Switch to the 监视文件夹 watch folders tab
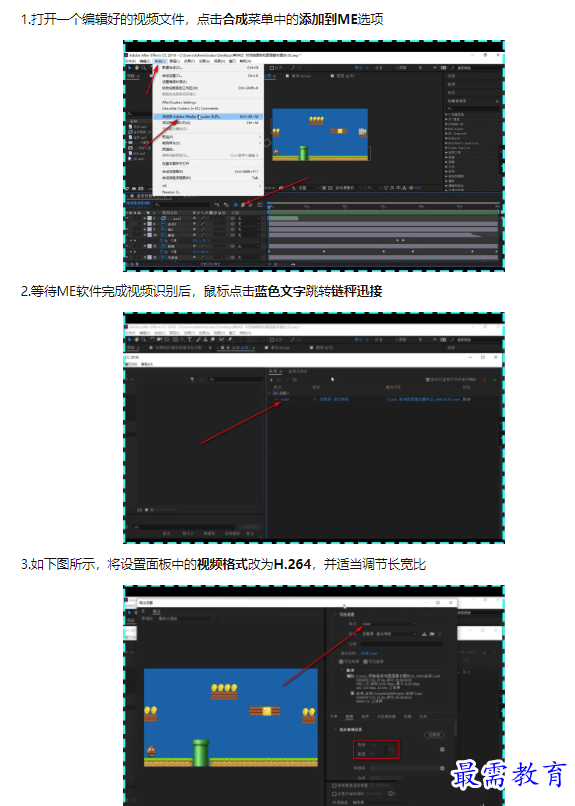 click(298, 371)
